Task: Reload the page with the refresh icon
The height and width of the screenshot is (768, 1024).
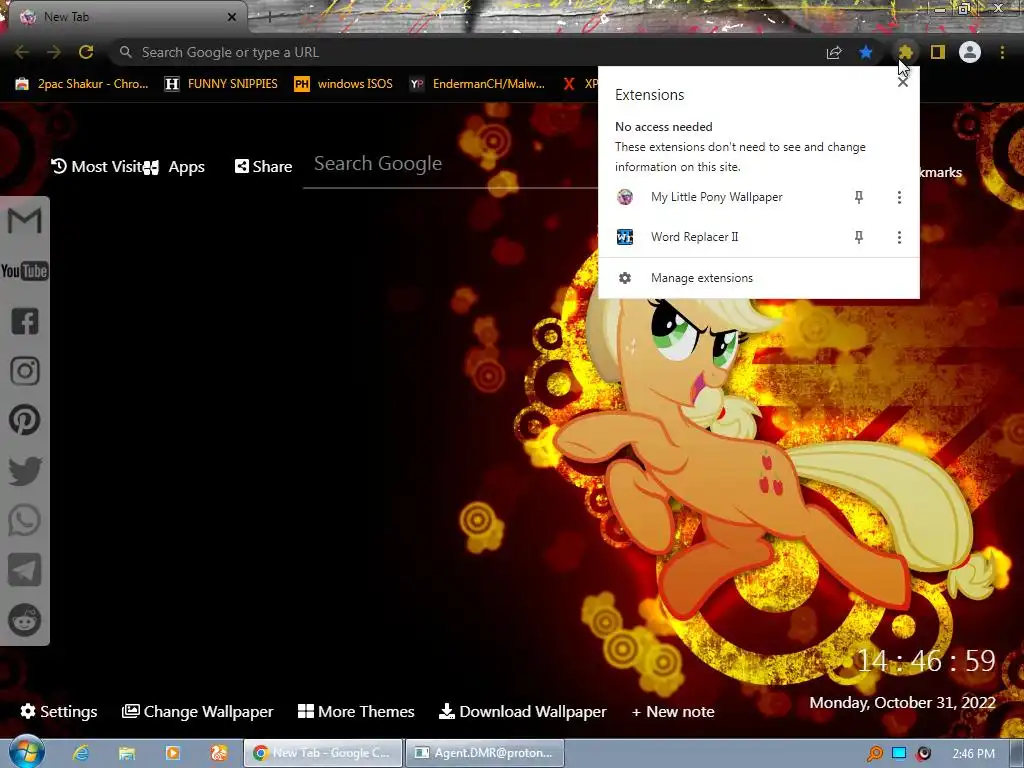Action: tap(86, 52)
